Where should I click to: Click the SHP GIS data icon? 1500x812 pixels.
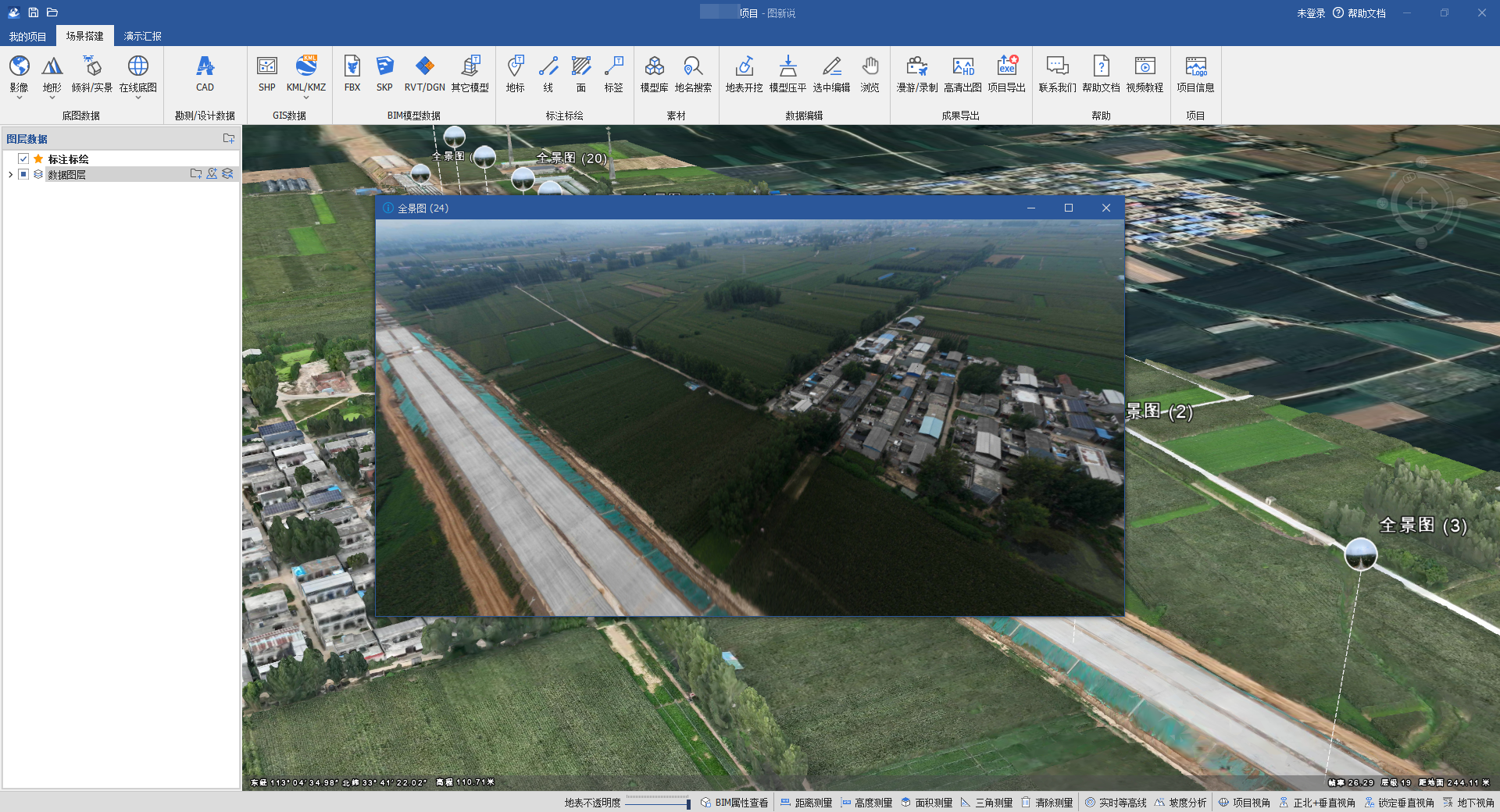click(x=267, y=73)
